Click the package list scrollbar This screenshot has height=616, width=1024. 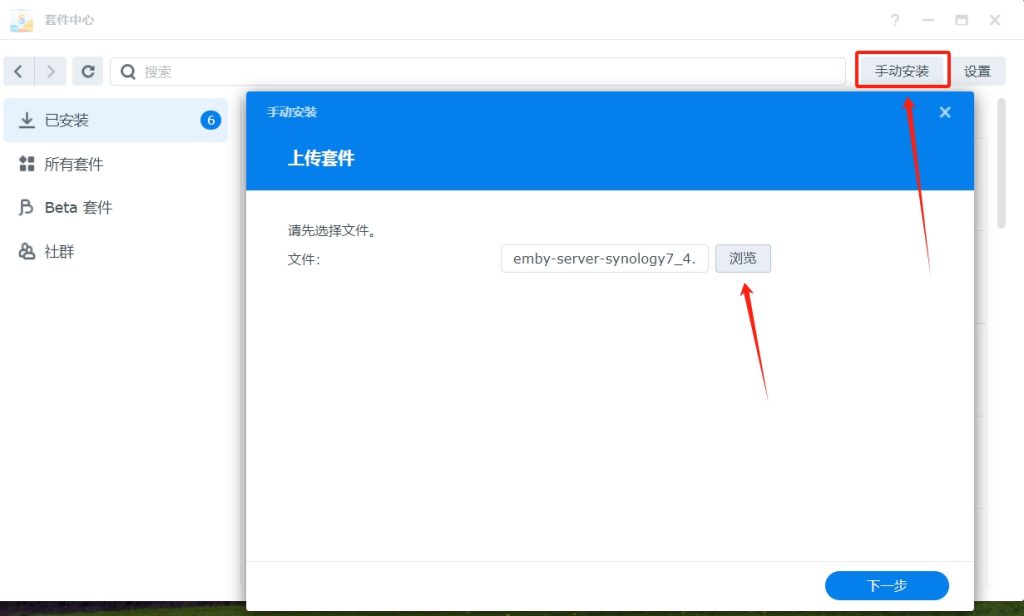click(x=1001, y=163)
